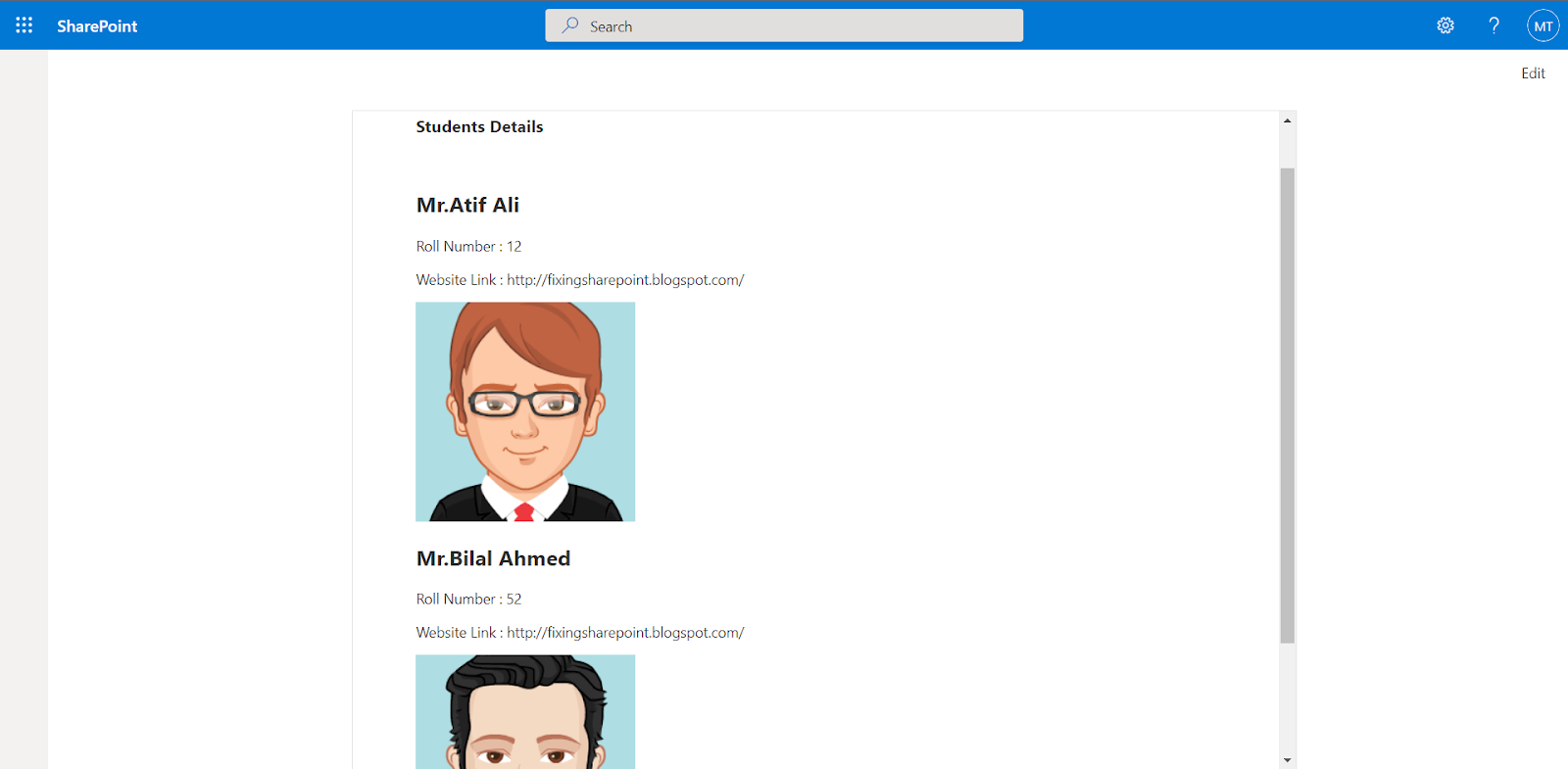Click Bilal Ahmed's Website Link line
This screenshot has height=769, width=1568.
tap(580, 633)
